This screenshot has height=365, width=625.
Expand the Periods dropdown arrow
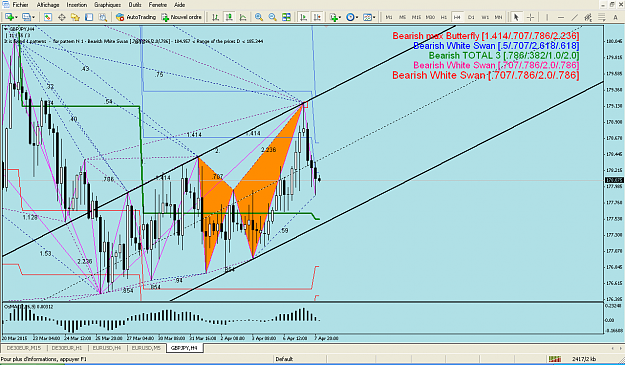pyautogui.click(x=357, y=18)
